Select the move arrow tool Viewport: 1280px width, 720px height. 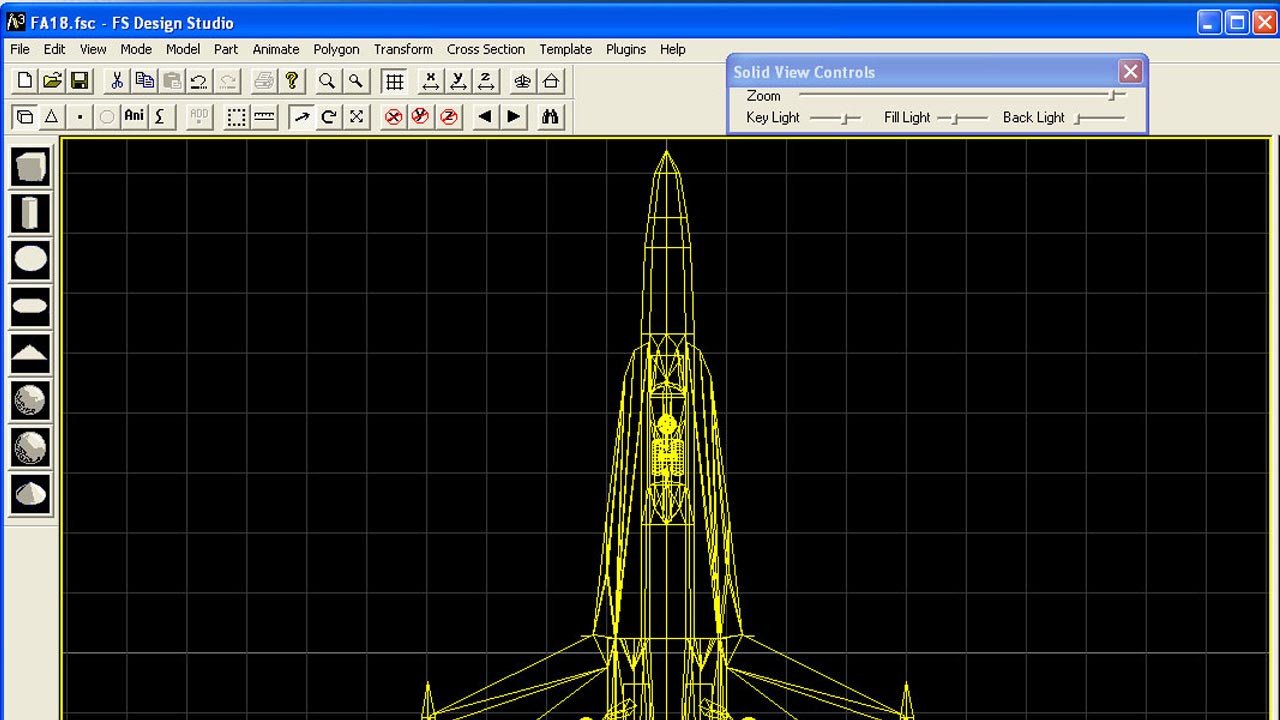pos(301,117)
